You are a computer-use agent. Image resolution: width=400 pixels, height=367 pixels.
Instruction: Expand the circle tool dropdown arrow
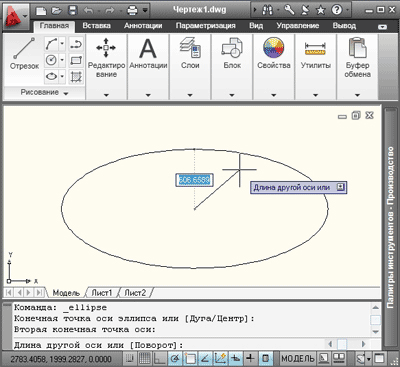click(62, 60)
